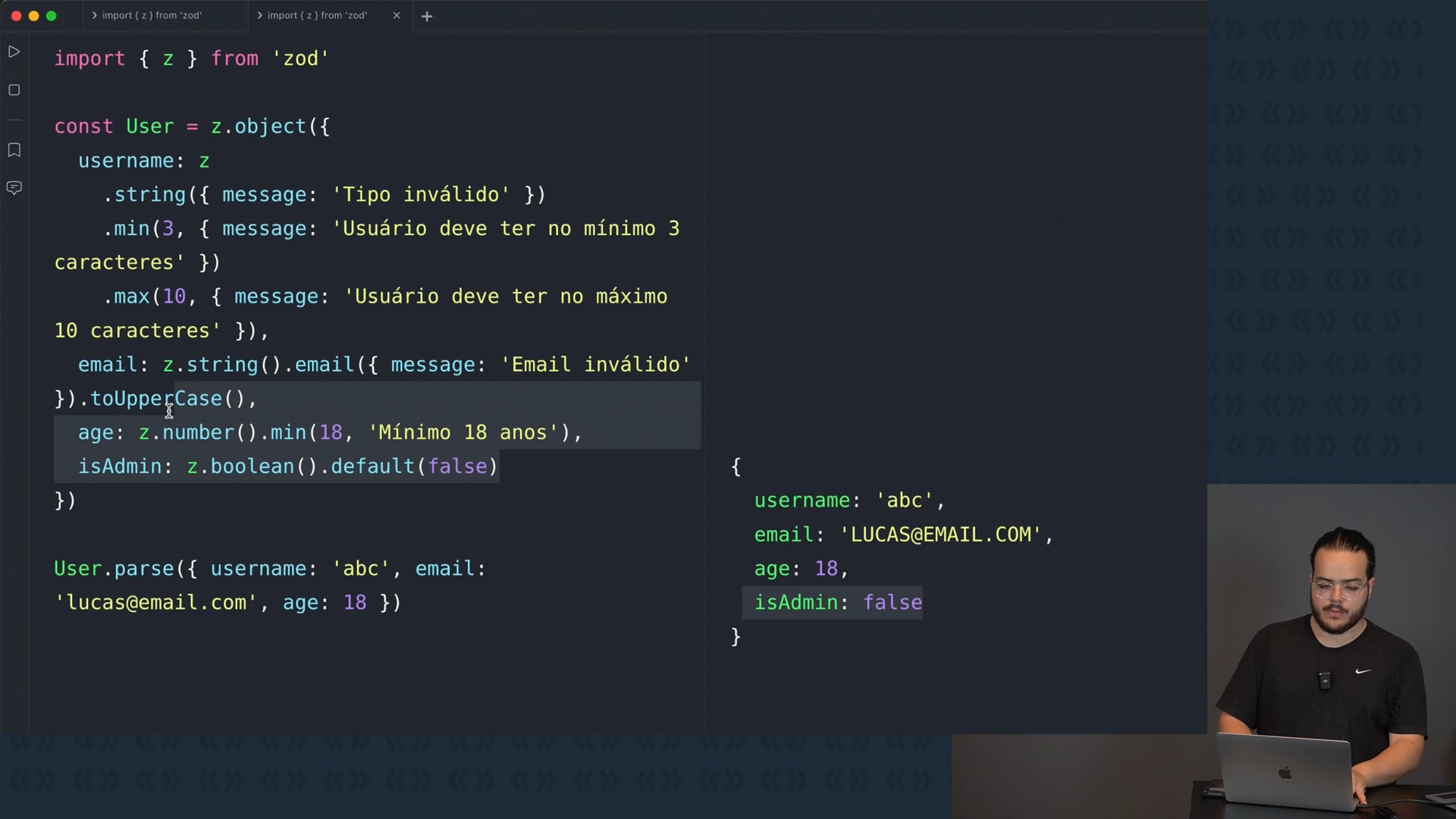The image size is (1456, 819).
Task: Click the 'LUCAS@EMAIL.COM' output value
Action: pyautogui.click(x=940, y=535)
